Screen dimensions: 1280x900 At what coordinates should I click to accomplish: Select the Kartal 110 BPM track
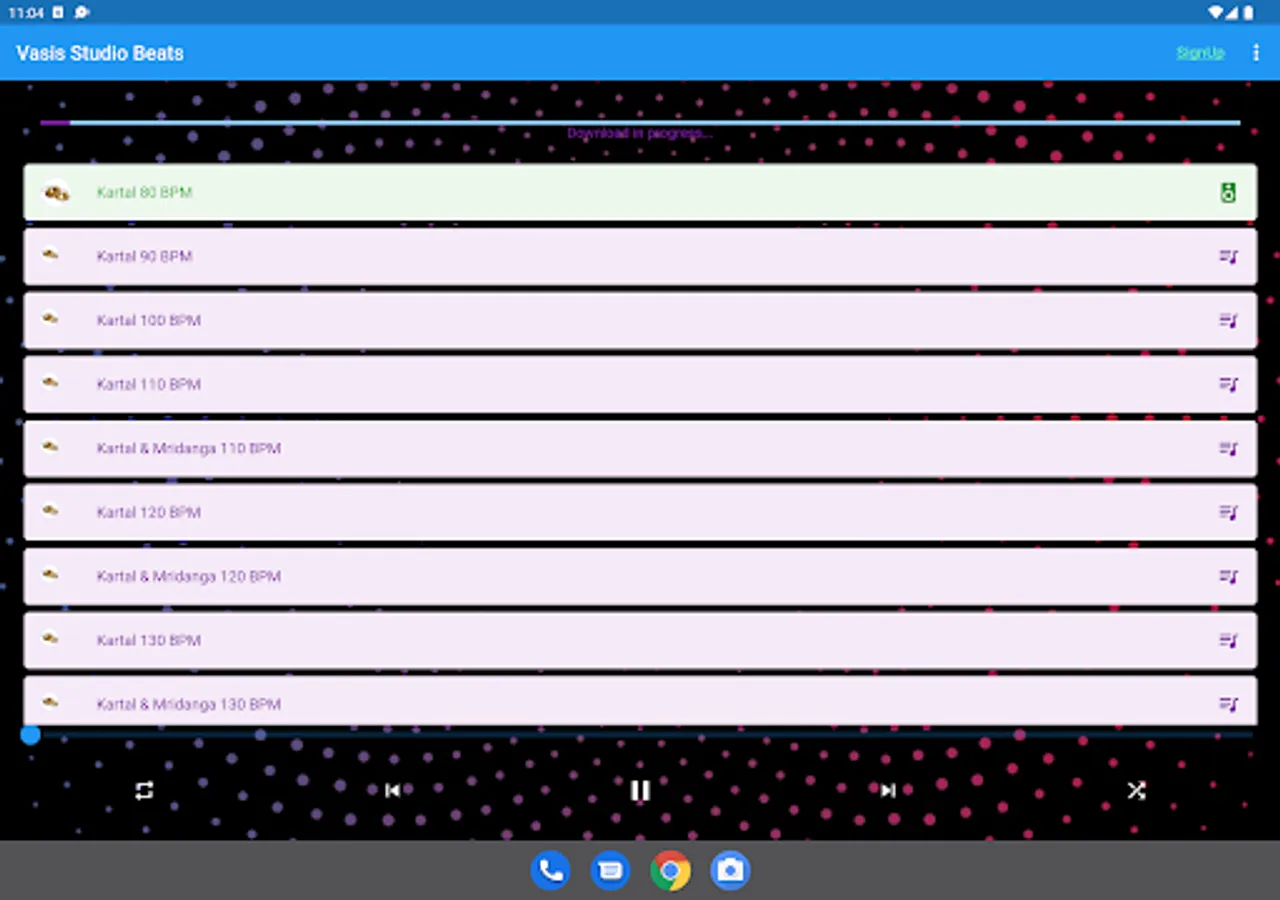[x=640, y=385]
